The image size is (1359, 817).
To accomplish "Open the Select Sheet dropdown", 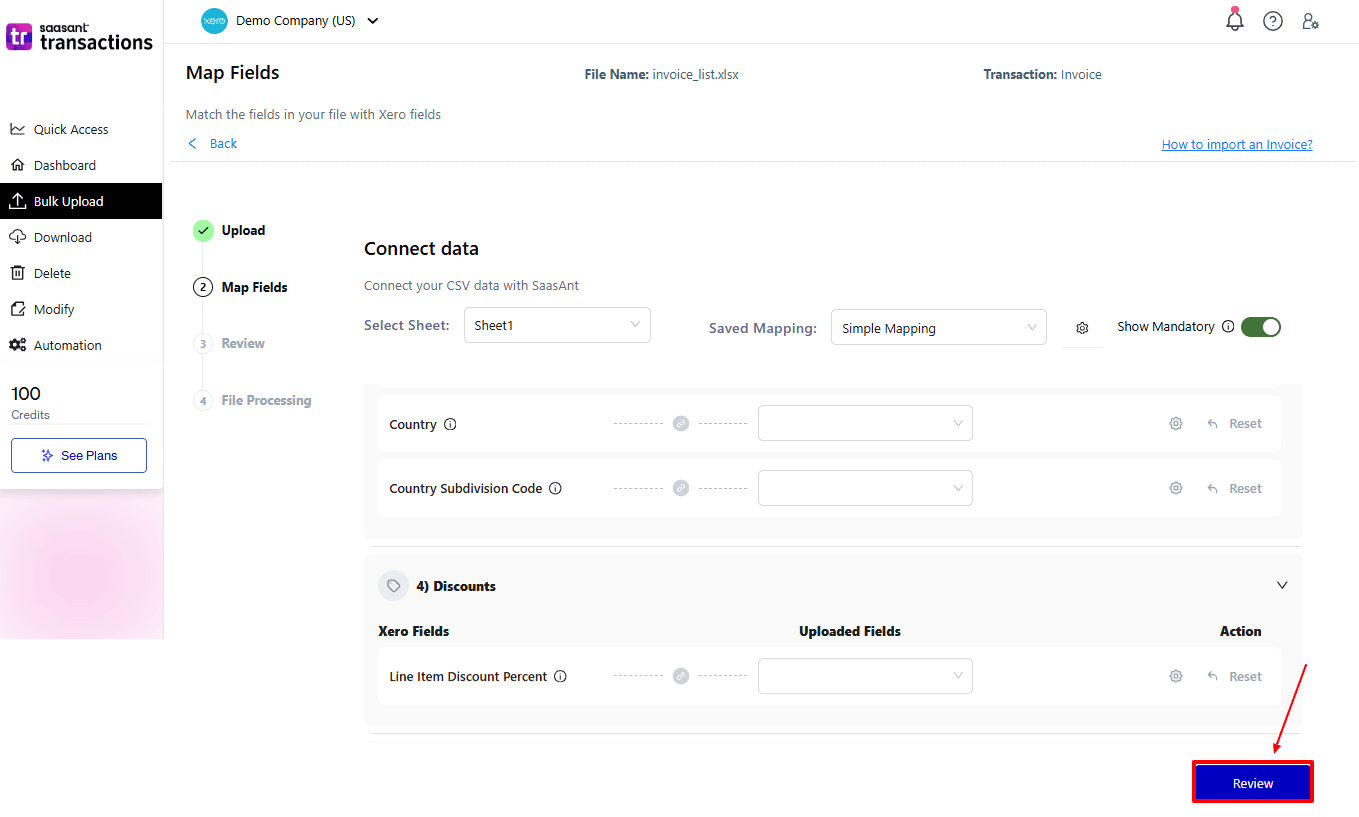I will (557, 326).
